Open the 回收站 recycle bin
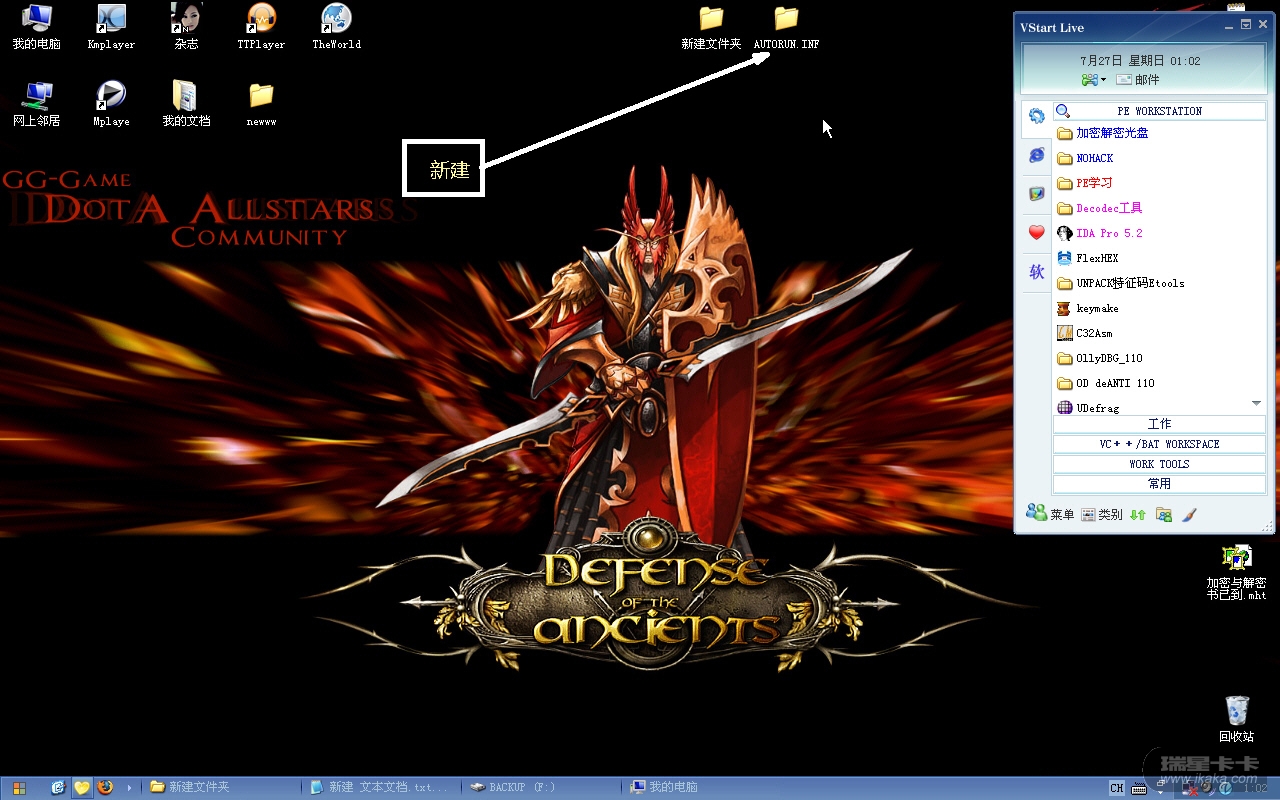 point(1237,719)
